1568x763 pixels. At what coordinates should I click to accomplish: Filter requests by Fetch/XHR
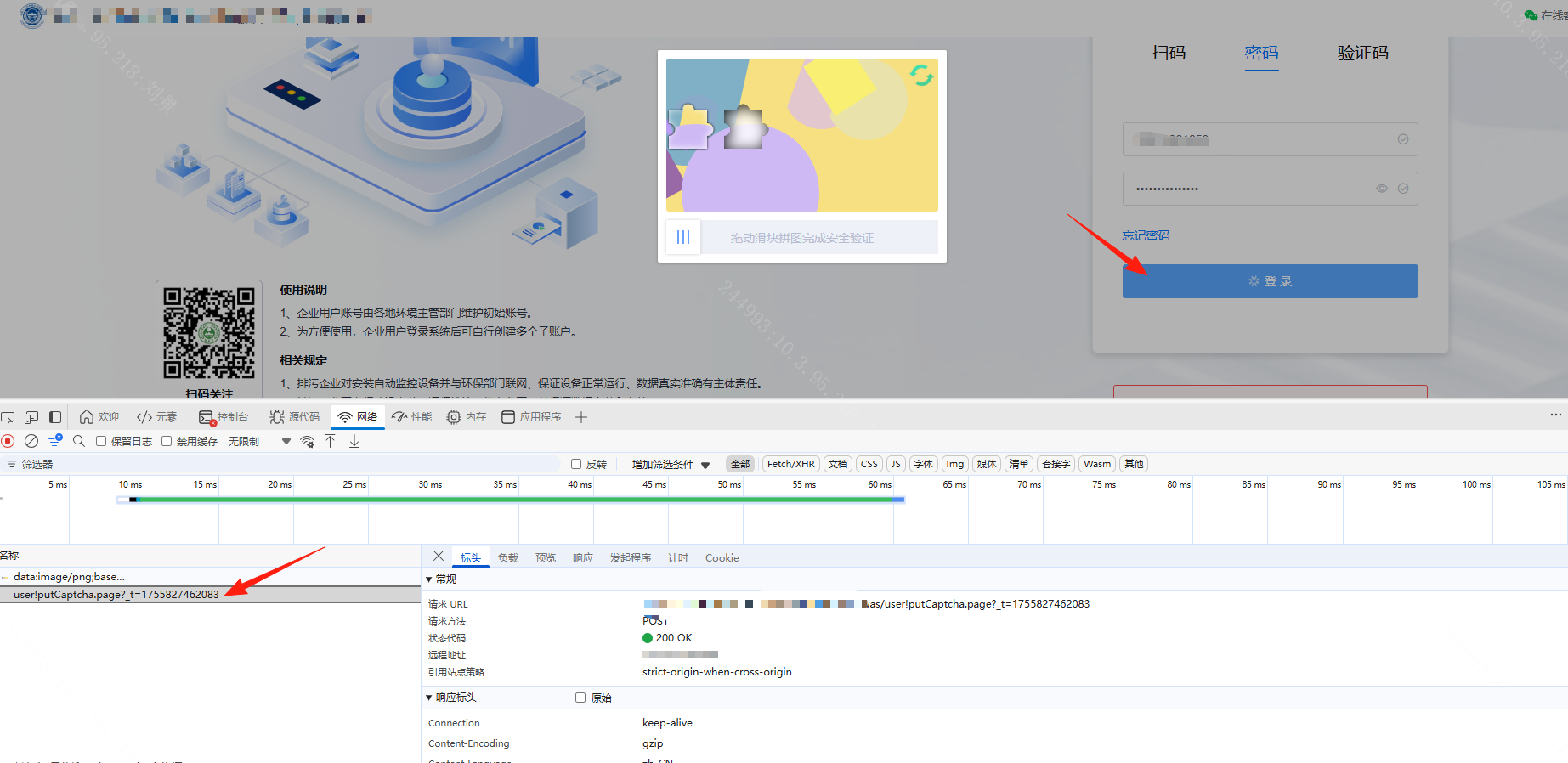[x=790, y=464]
